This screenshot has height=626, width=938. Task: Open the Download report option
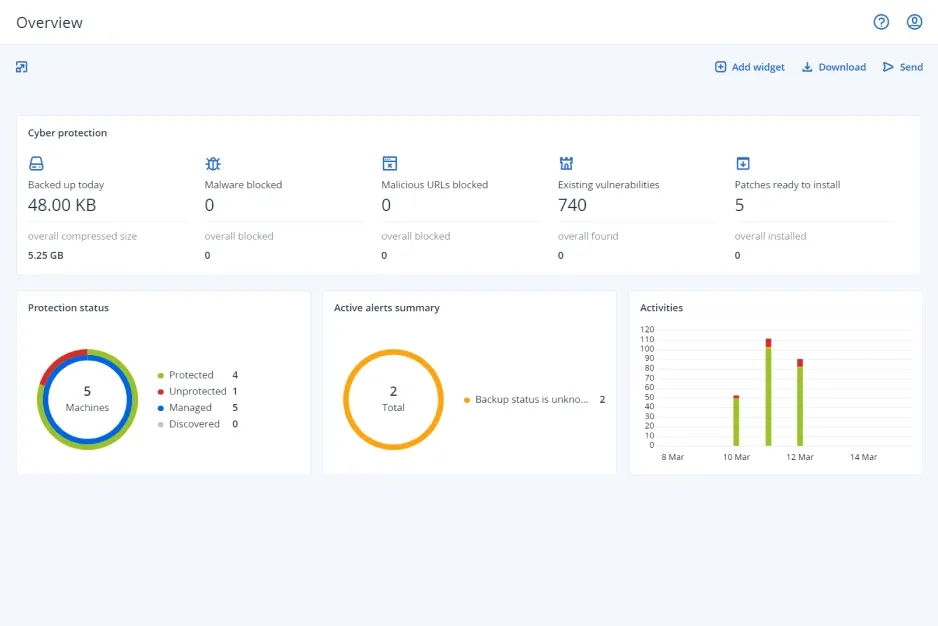(x=833, y=67)
